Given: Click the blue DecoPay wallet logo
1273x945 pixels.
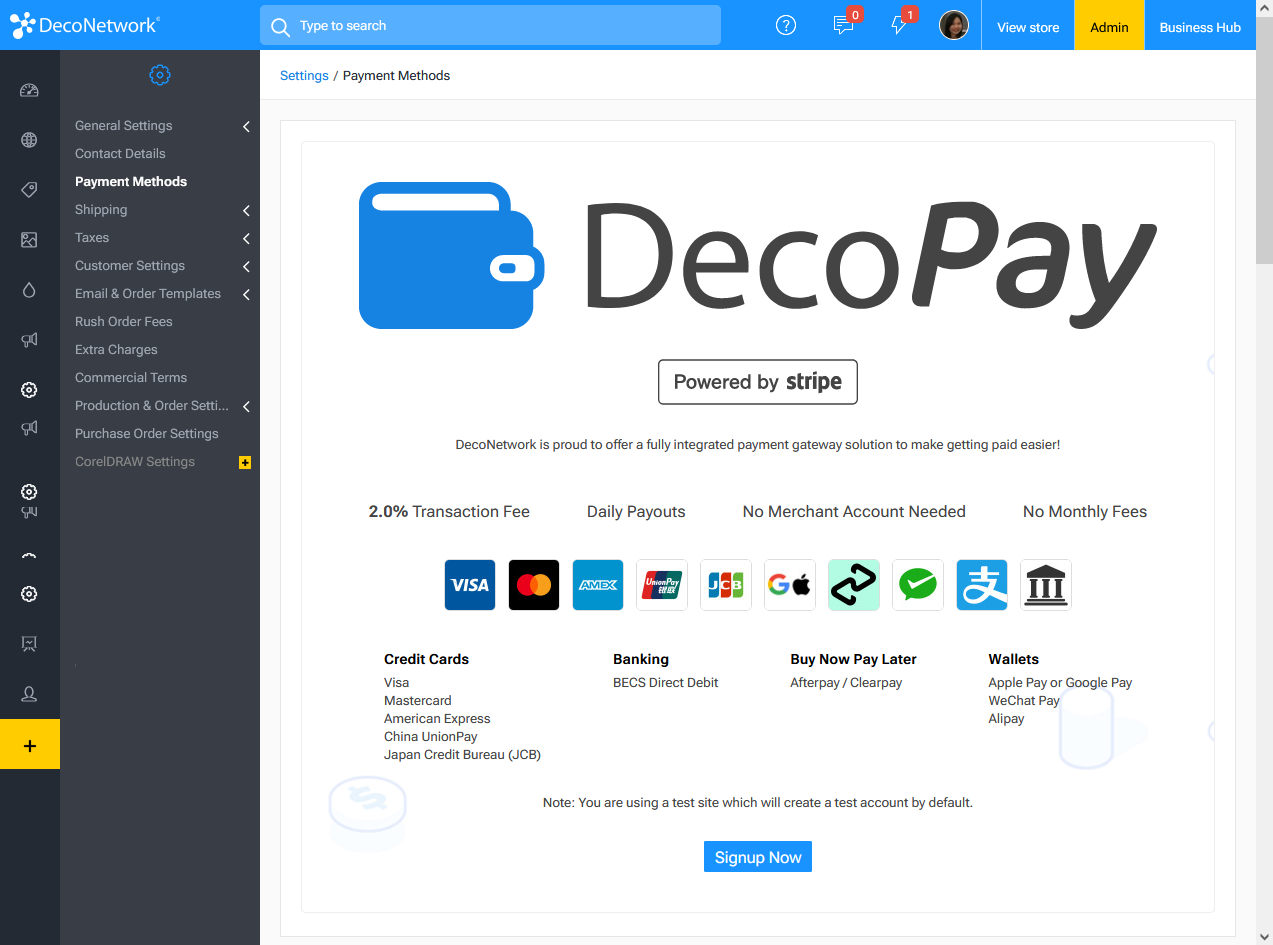Looking at the screenshot, I should click(x=451, y=255).
